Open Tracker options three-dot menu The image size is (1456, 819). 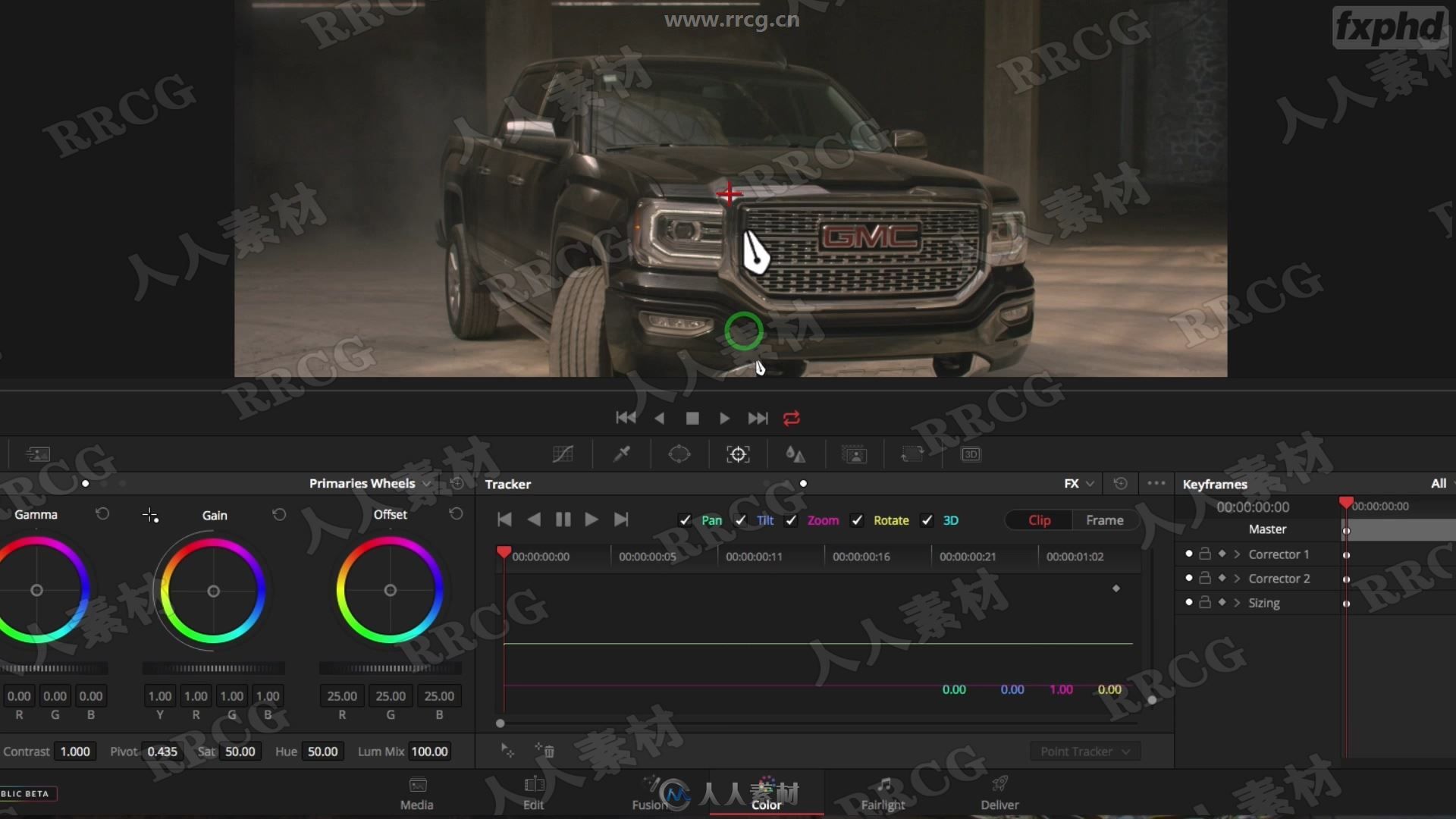[1156, 483]
